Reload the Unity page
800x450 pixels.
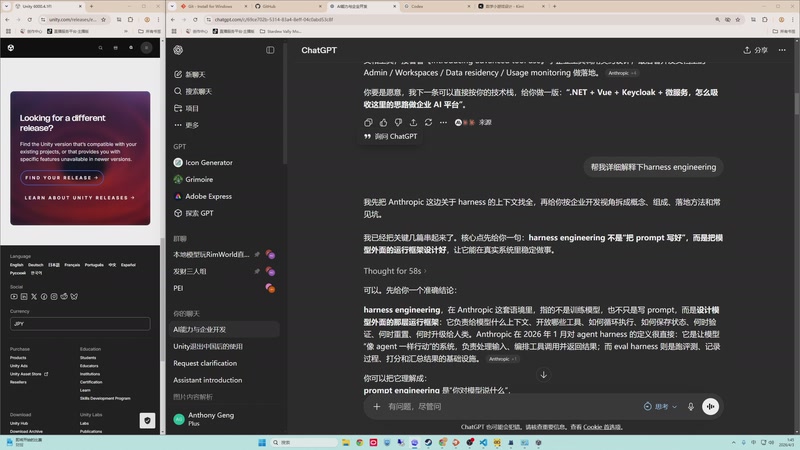[x=30, y=19]
